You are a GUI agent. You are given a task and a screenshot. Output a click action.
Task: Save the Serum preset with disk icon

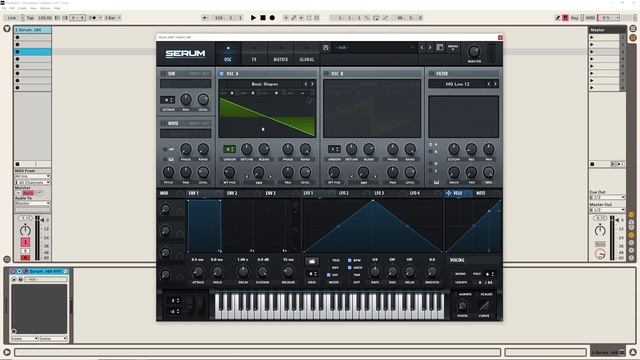click(326, 47)
